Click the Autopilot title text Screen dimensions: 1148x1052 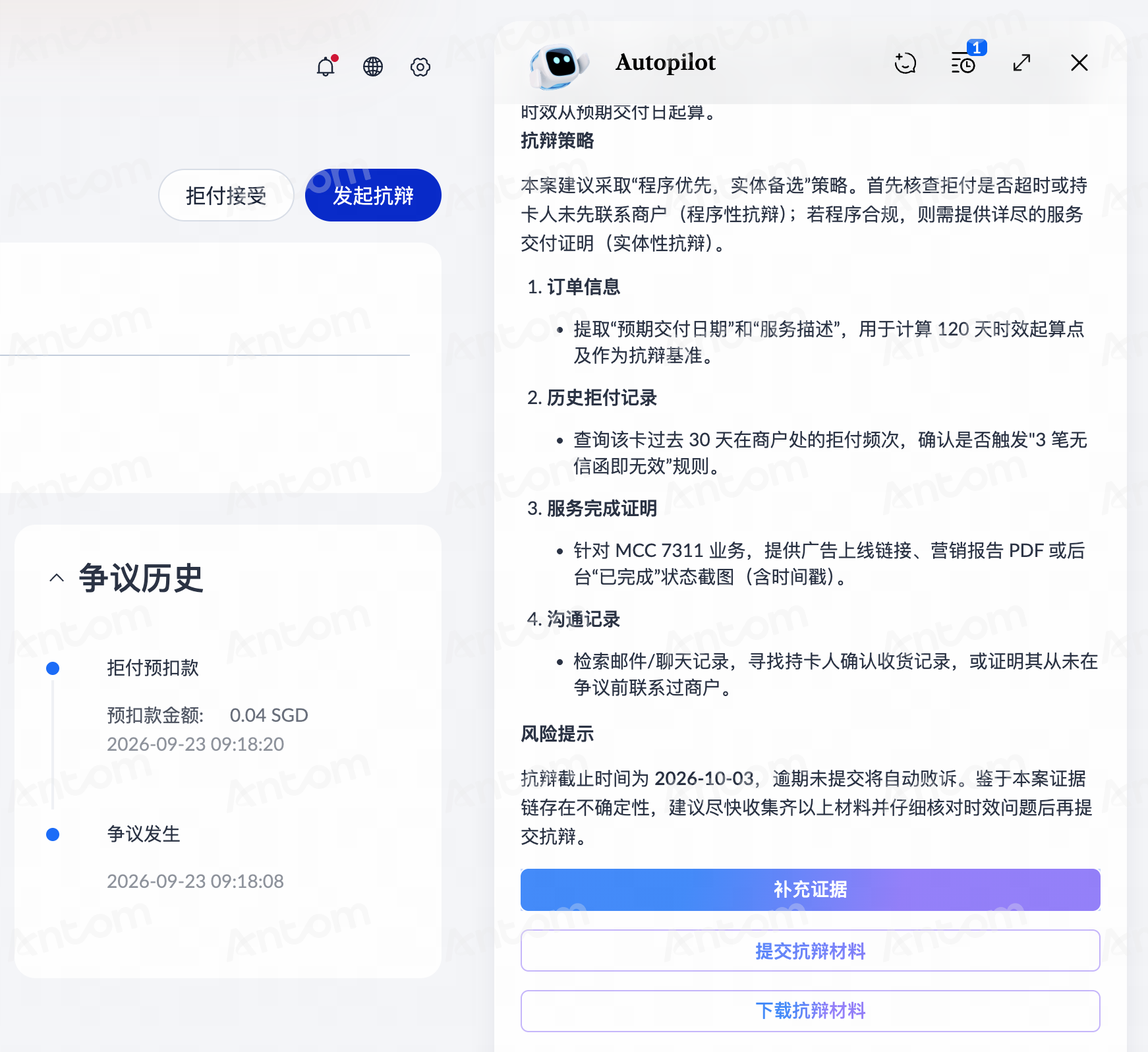(x=666, y=63)
